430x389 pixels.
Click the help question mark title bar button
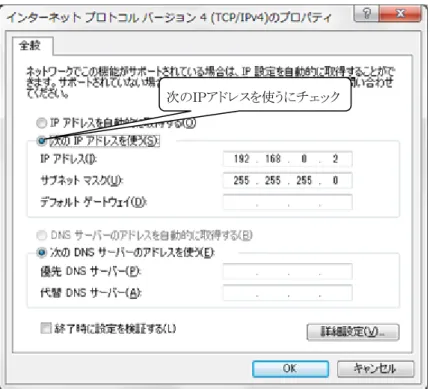pos(366,14)
